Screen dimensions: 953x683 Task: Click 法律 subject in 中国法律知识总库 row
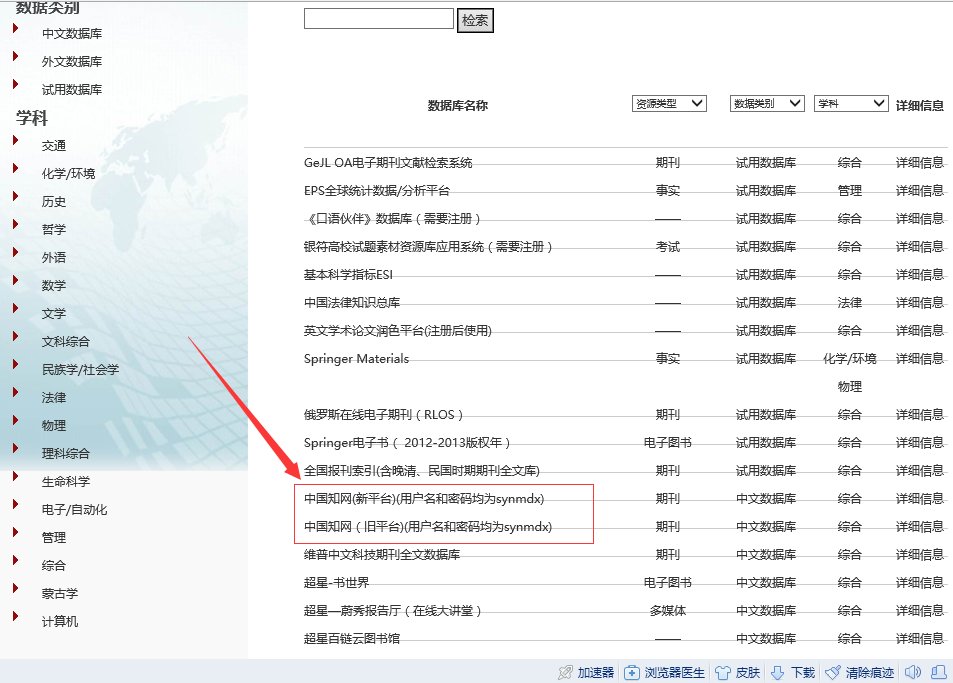coord(850,302)
